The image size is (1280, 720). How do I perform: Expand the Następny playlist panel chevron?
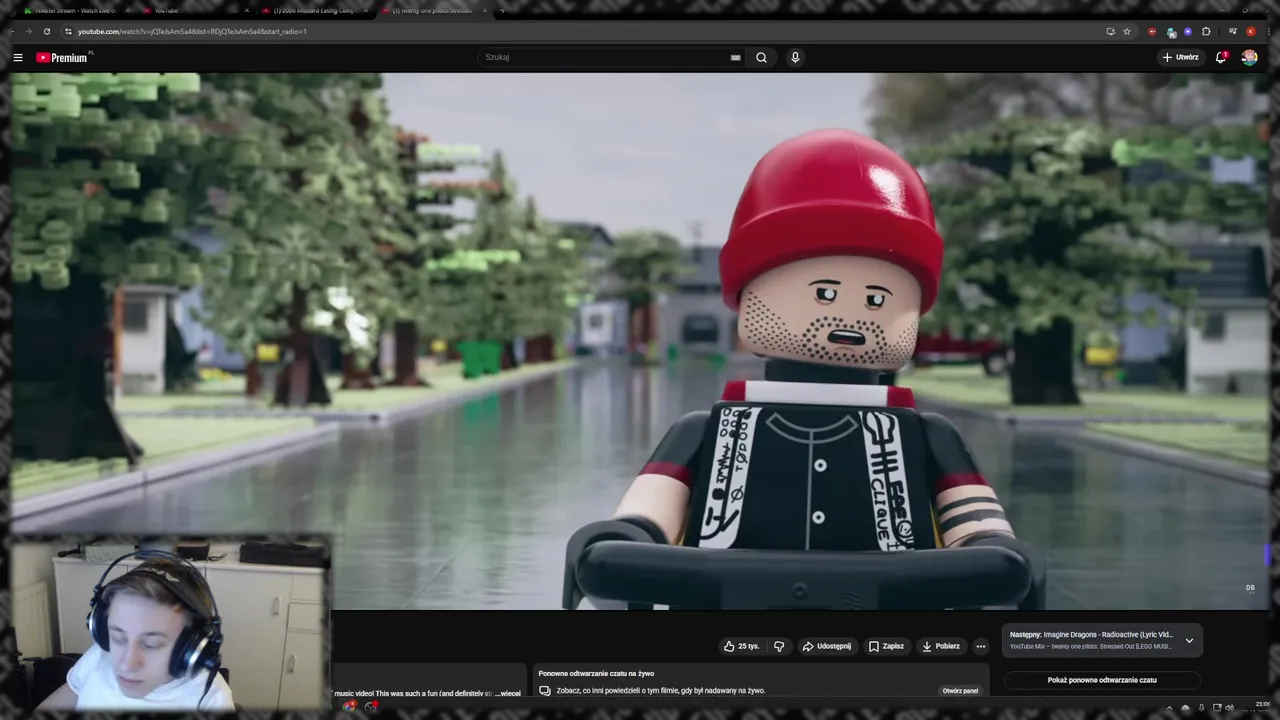pos(1189,640)
